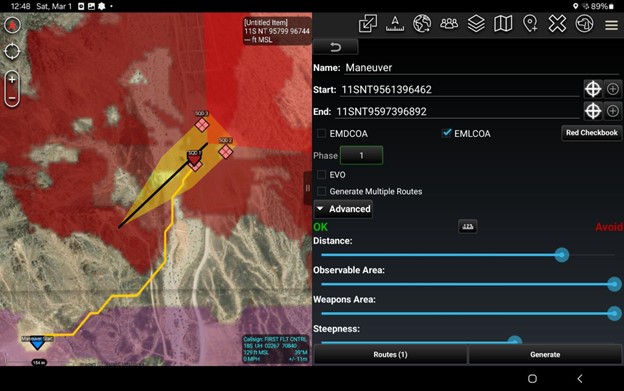This screenshot has width=624, height=391.
Task: Open the contacts group icon
Action: click(x=449, y=24)
